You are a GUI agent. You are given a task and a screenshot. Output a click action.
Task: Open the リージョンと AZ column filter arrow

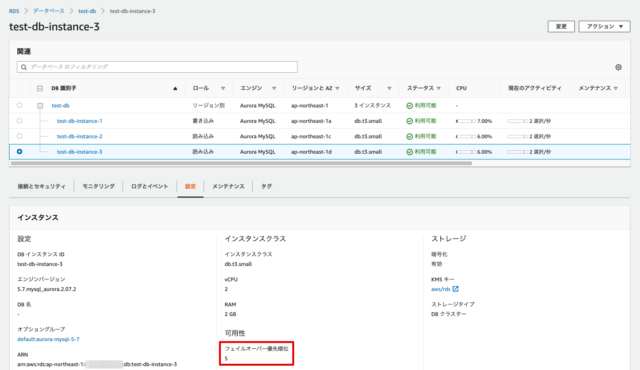337,88
